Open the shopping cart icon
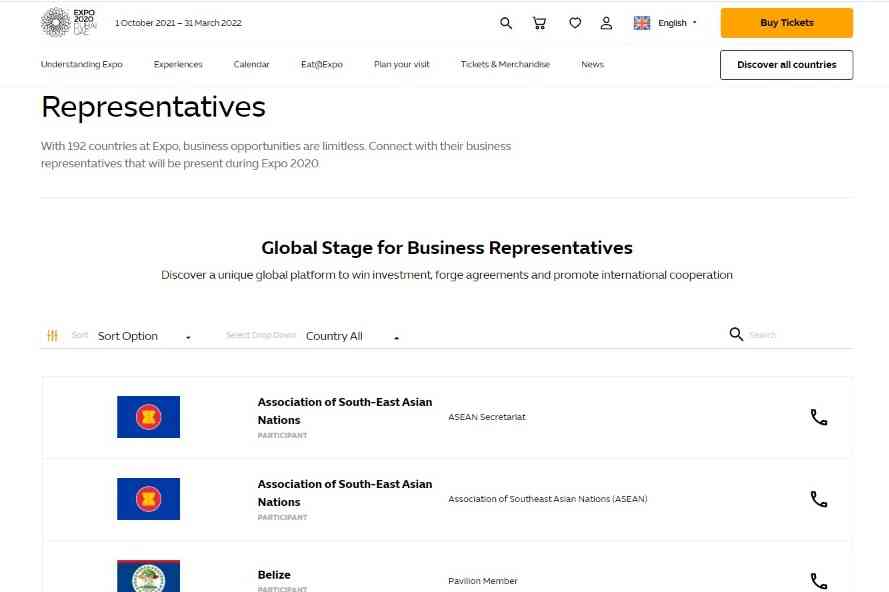 coord(539,23)
